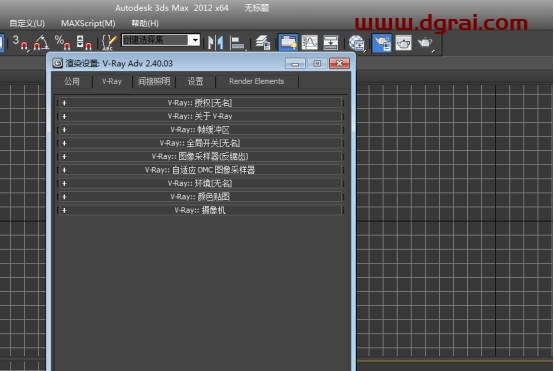Open the 帮助(H) menu

click(145, 23)
